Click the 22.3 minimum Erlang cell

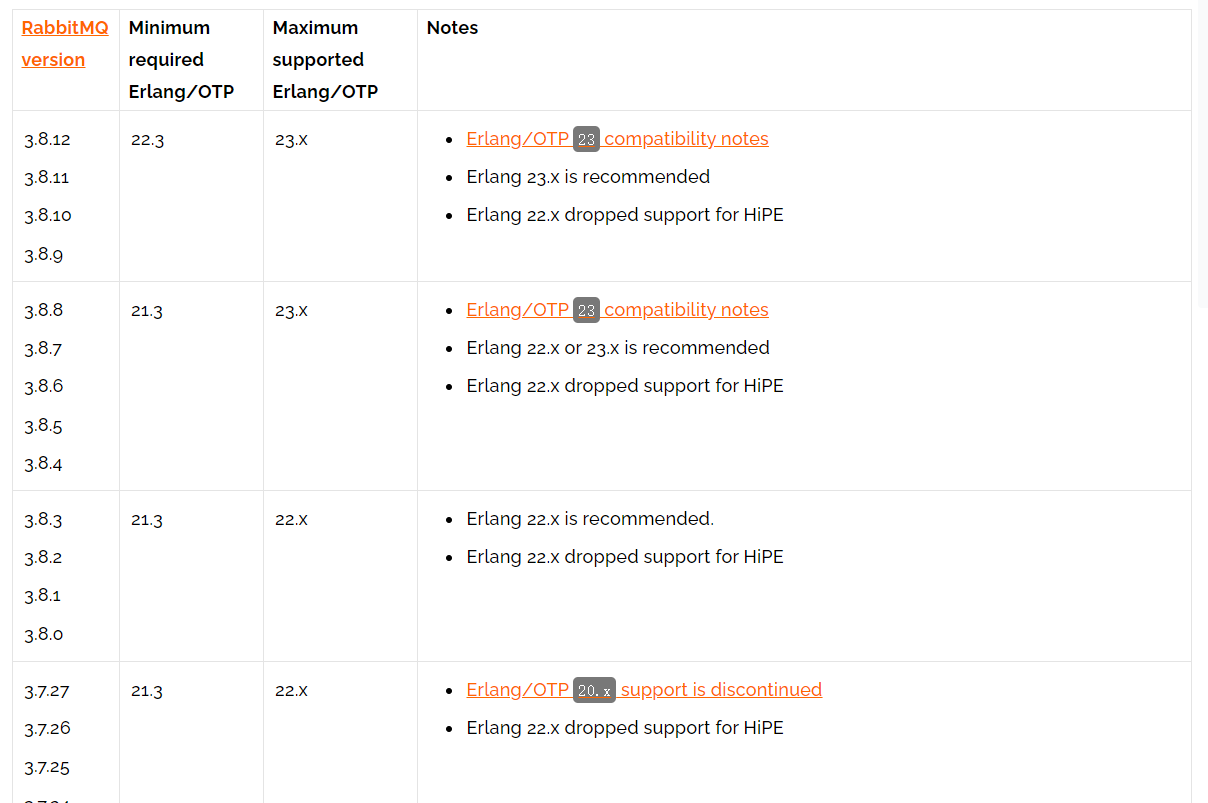point(147,140)
